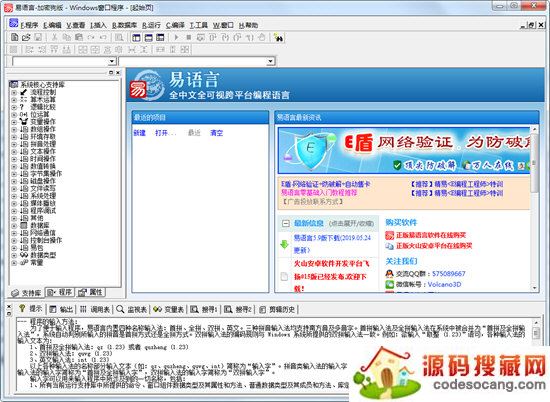Viewport: 550px width, 402px height.
Task: Click the green download arrow icon
Action: coord(284,244)
